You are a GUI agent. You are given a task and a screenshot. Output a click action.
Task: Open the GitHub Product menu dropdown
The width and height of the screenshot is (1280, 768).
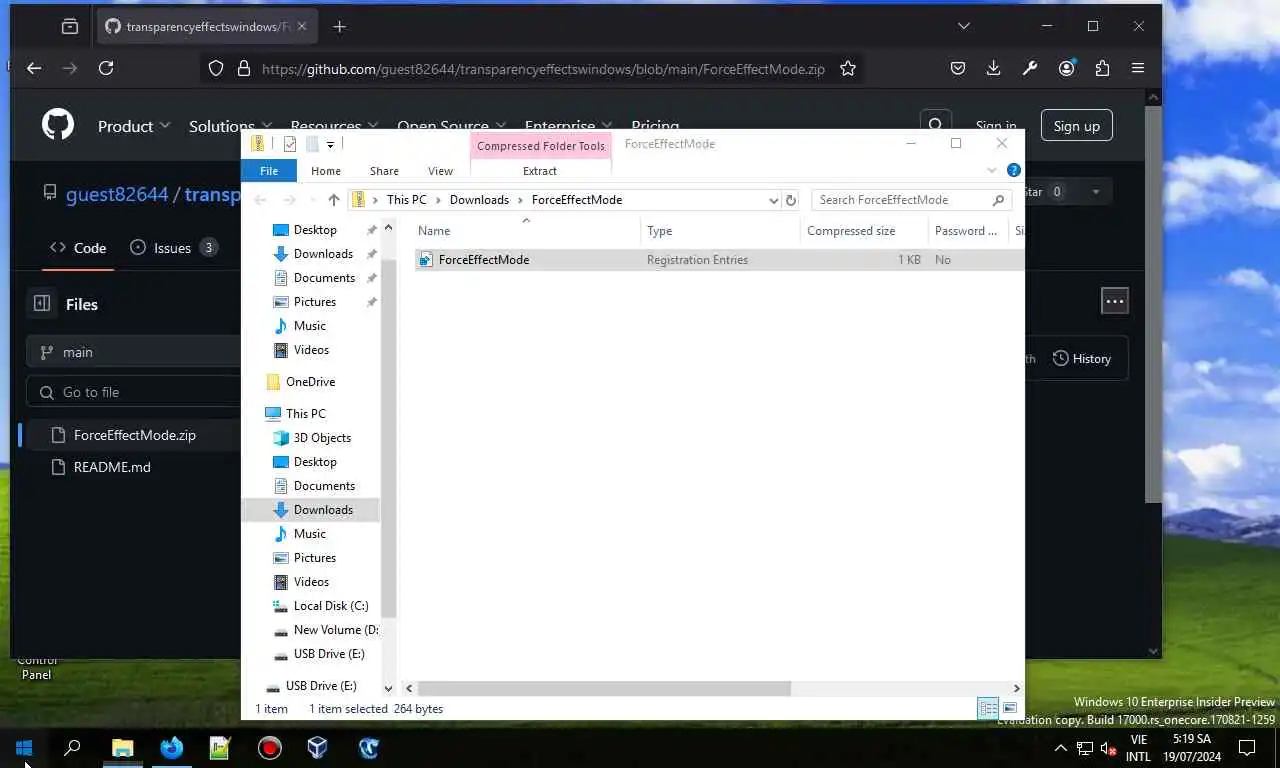(134, 126)
